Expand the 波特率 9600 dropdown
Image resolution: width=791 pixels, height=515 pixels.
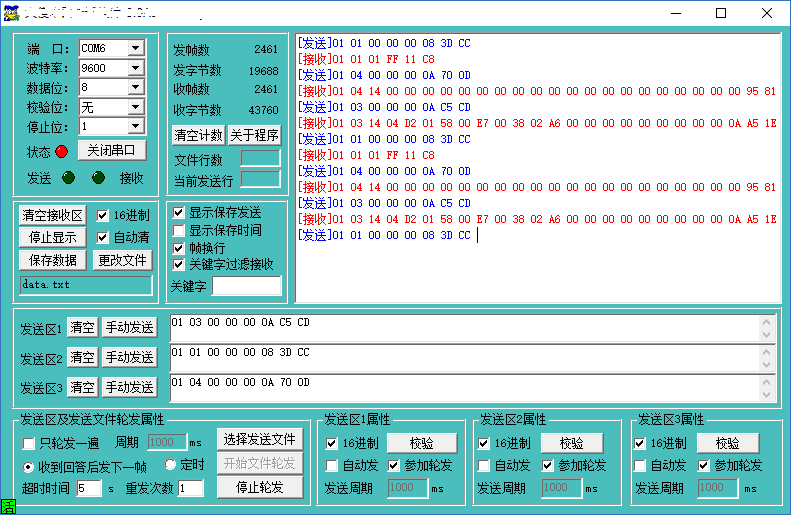point(136,68)
